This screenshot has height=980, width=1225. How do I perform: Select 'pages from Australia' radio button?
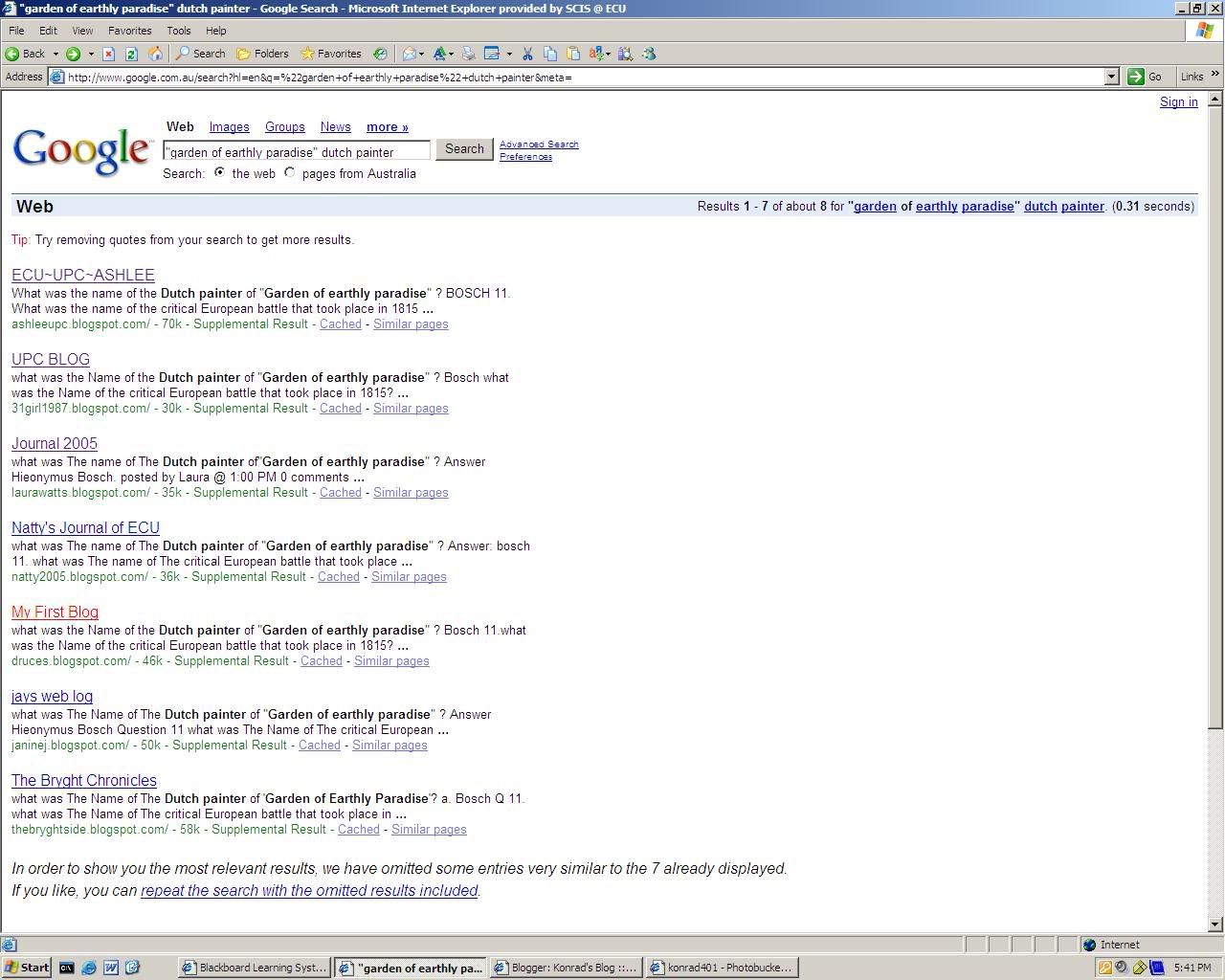tap(290, 172)
